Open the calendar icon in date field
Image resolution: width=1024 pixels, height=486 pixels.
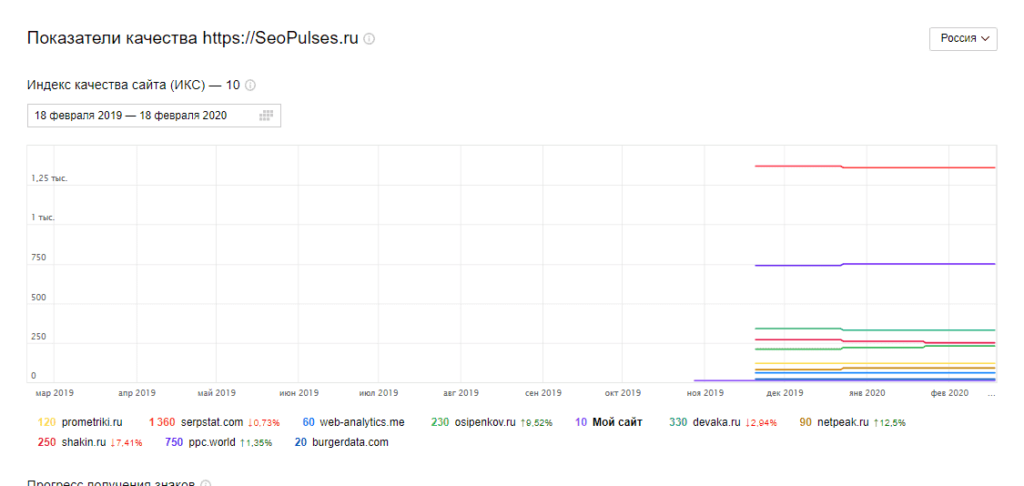click(x=265, y=116)
